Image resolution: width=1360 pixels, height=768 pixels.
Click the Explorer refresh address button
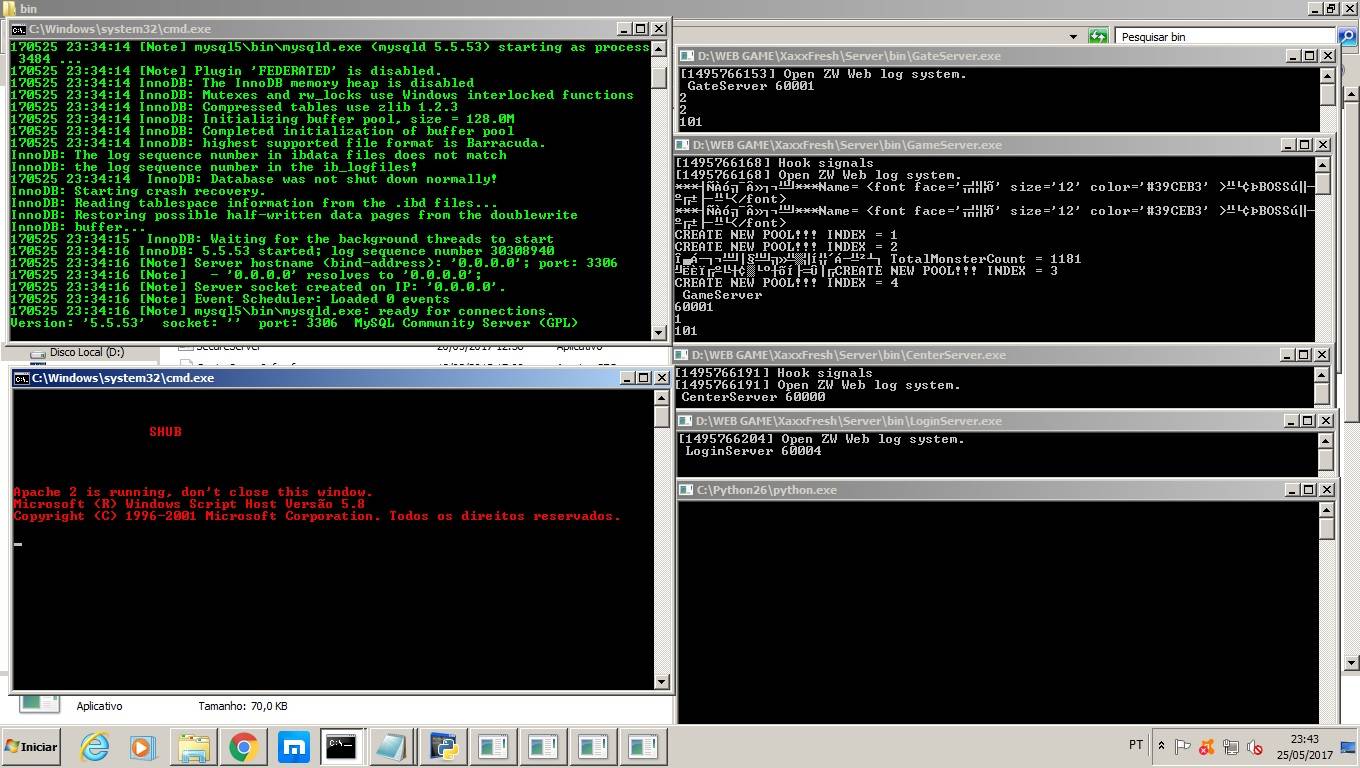[x=1098, y=36]
